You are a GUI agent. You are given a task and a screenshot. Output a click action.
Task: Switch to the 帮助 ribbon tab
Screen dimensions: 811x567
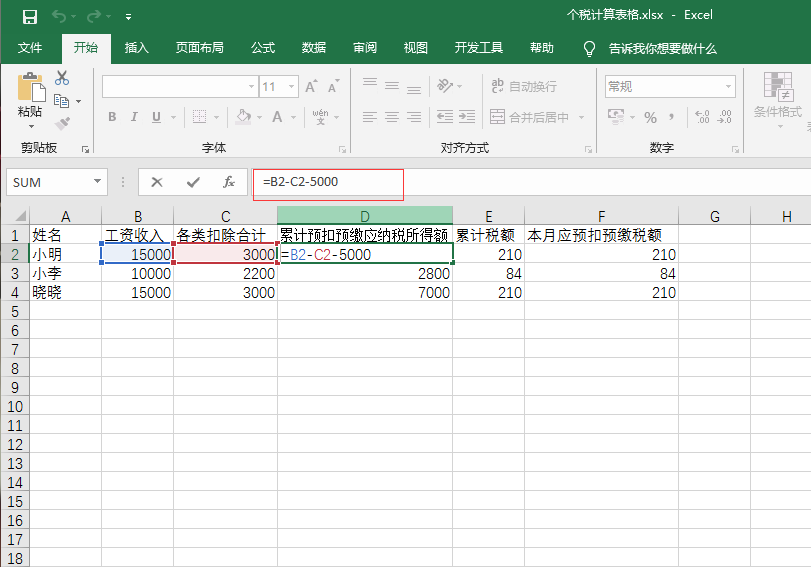[542, 48]
